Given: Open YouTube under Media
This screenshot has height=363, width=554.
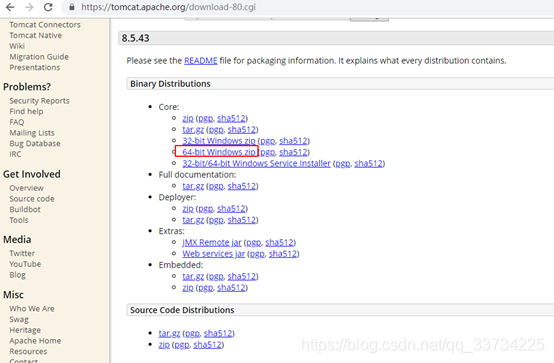Looking at the screenshot, I should pyautogui.click(x=25, y=264).
